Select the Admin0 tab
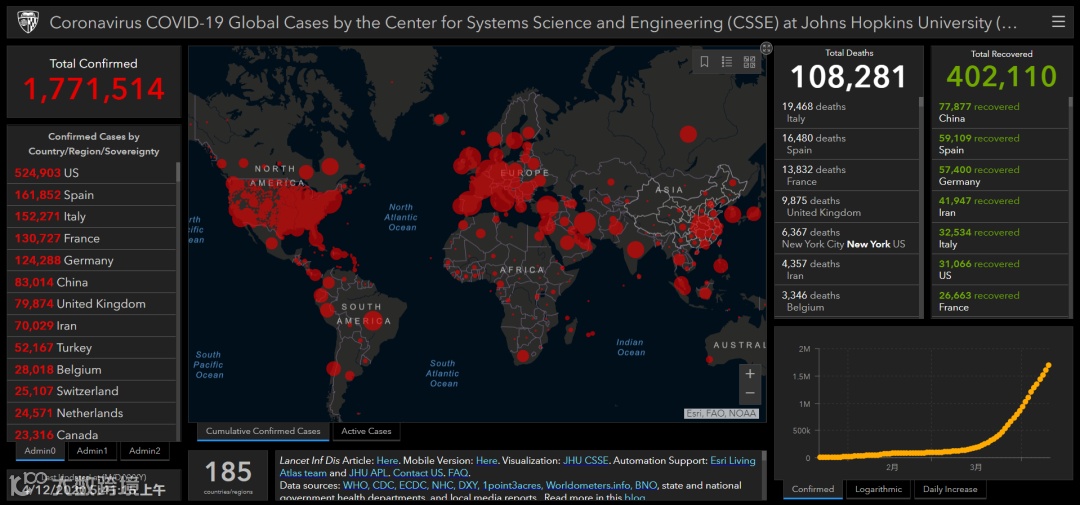 [41, 451]
